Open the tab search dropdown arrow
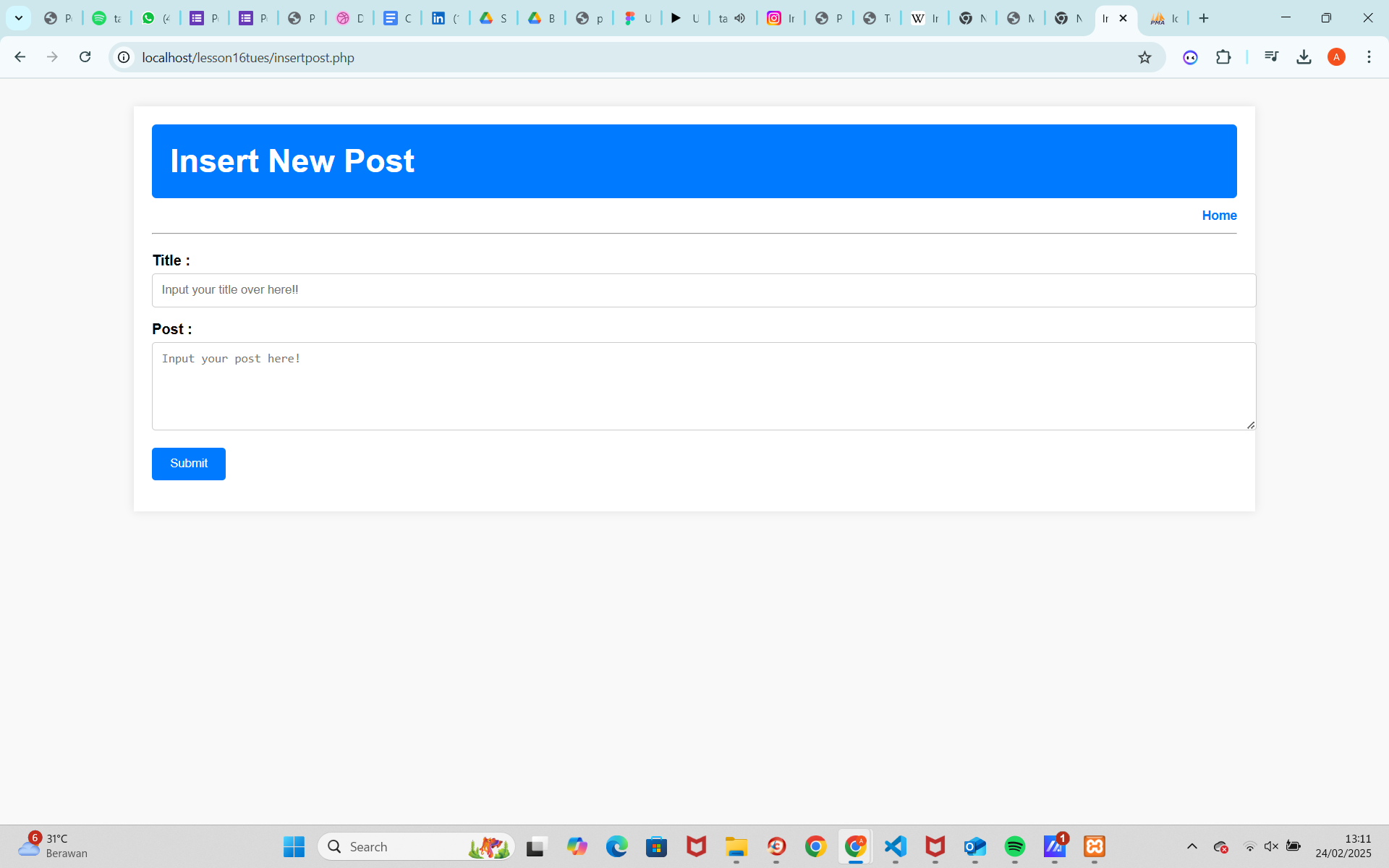Screen dimensions: 1389x868 coord(19,18)
